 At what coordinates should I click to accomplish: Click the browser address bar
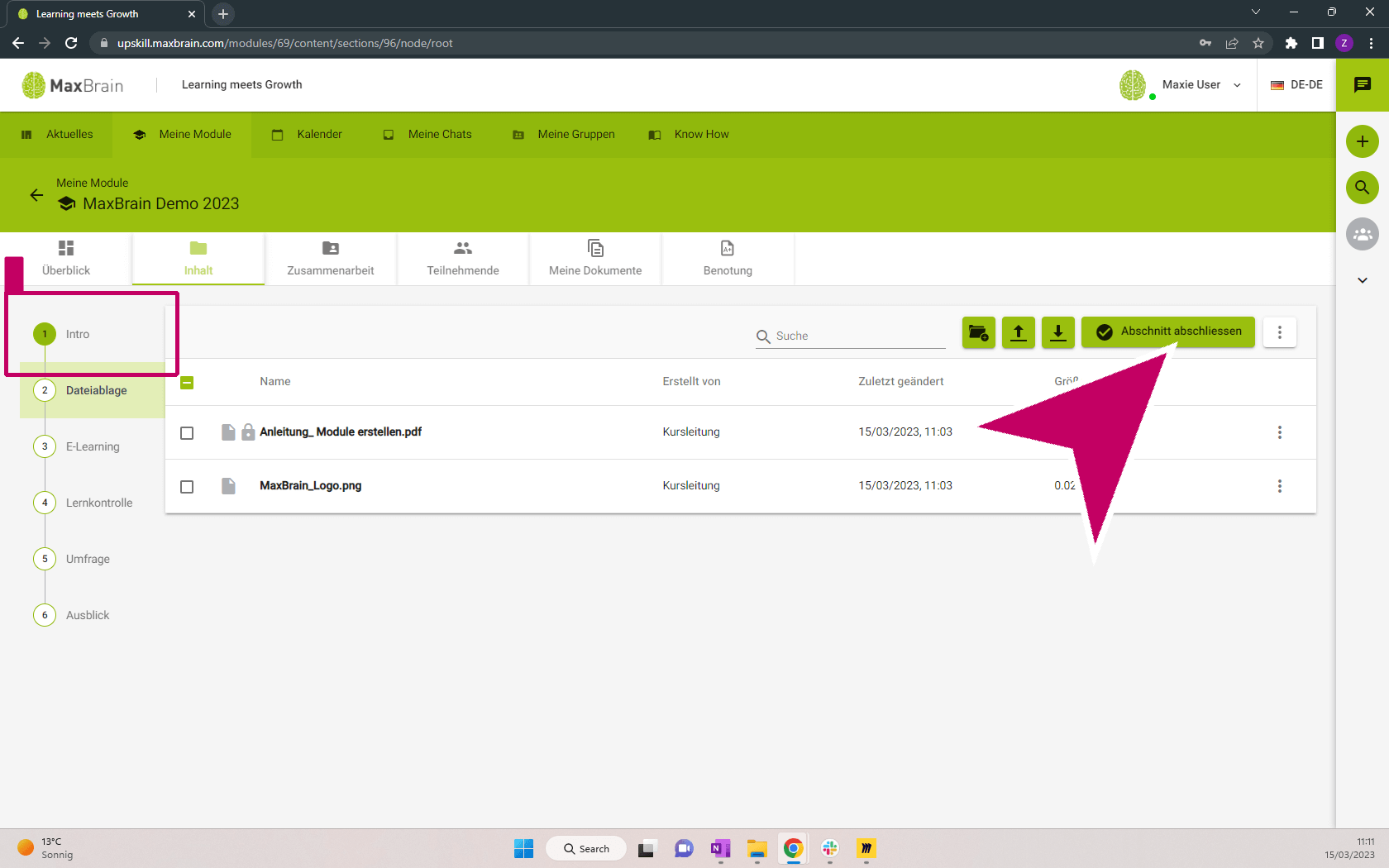coord(645,43)
